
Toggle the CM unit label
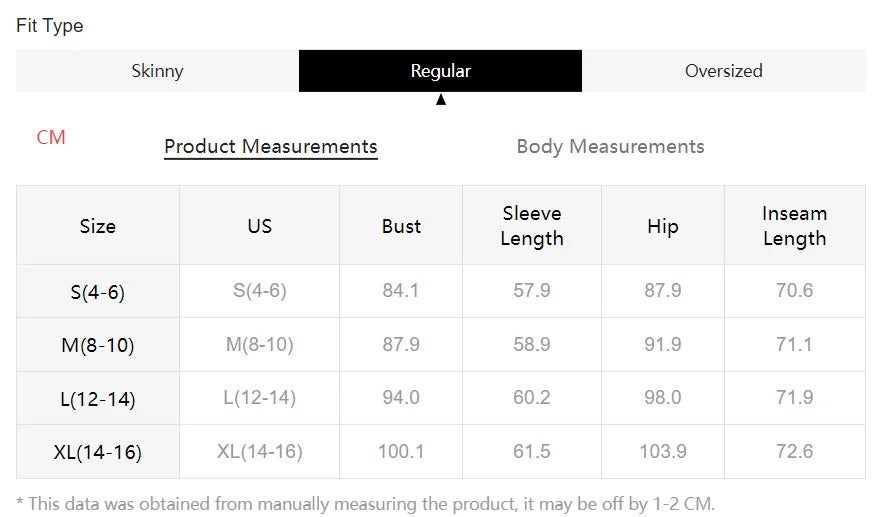click(x=51, y=137)
